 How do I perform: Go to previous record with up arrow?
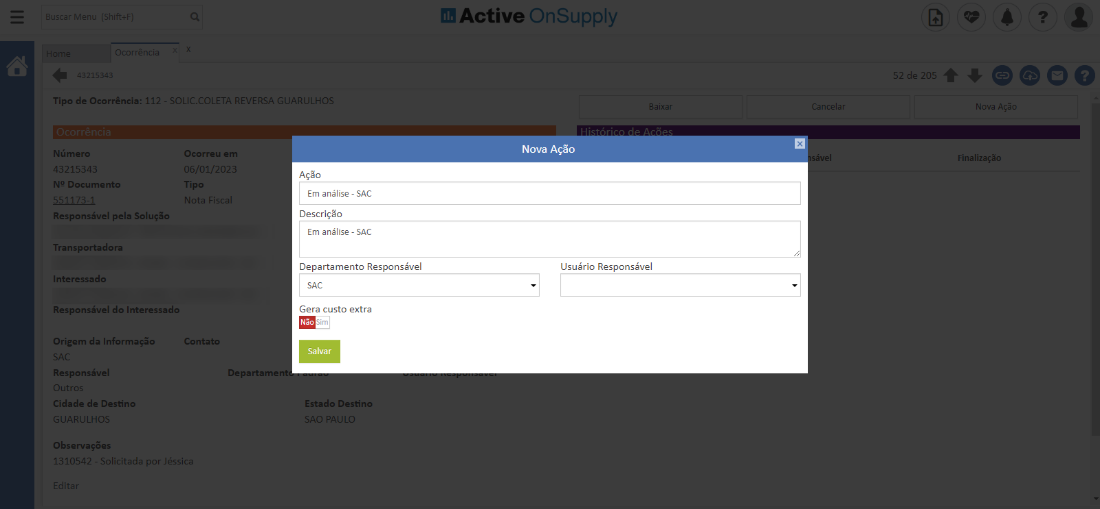[950, 76]
